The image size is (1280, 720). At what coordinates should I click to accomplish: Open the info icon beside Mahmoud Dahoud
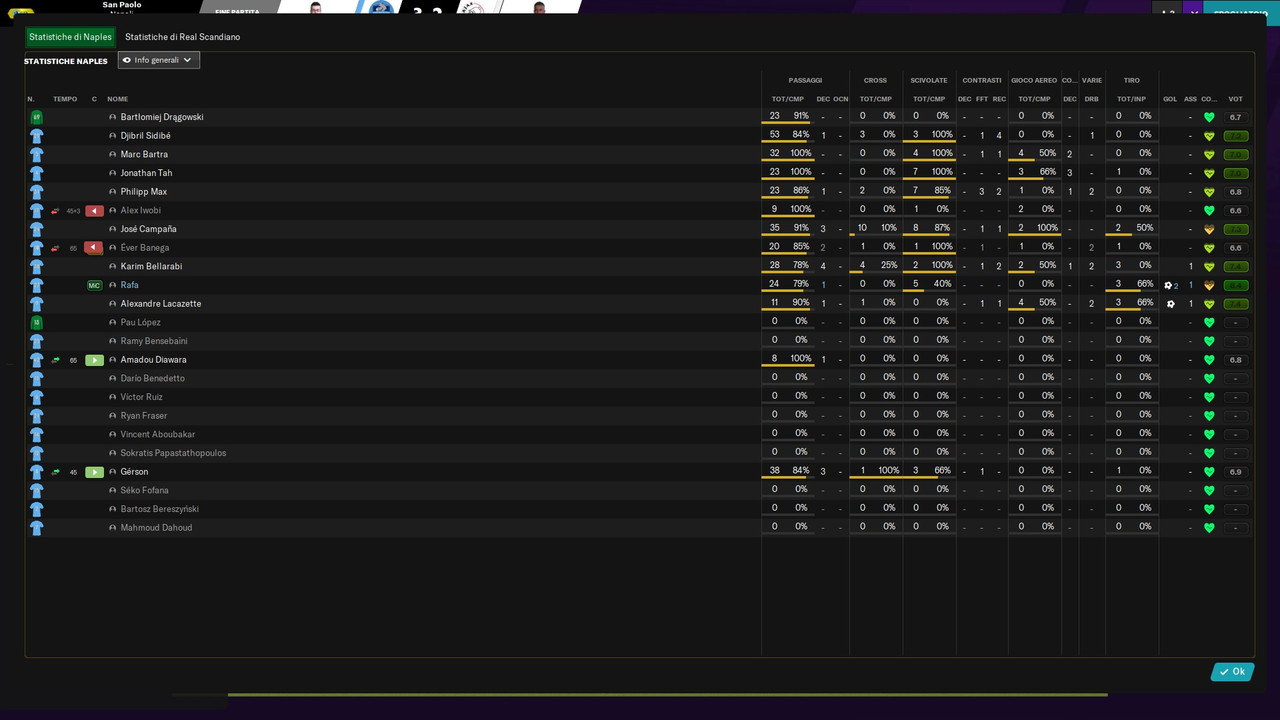[x=113, y=528]
